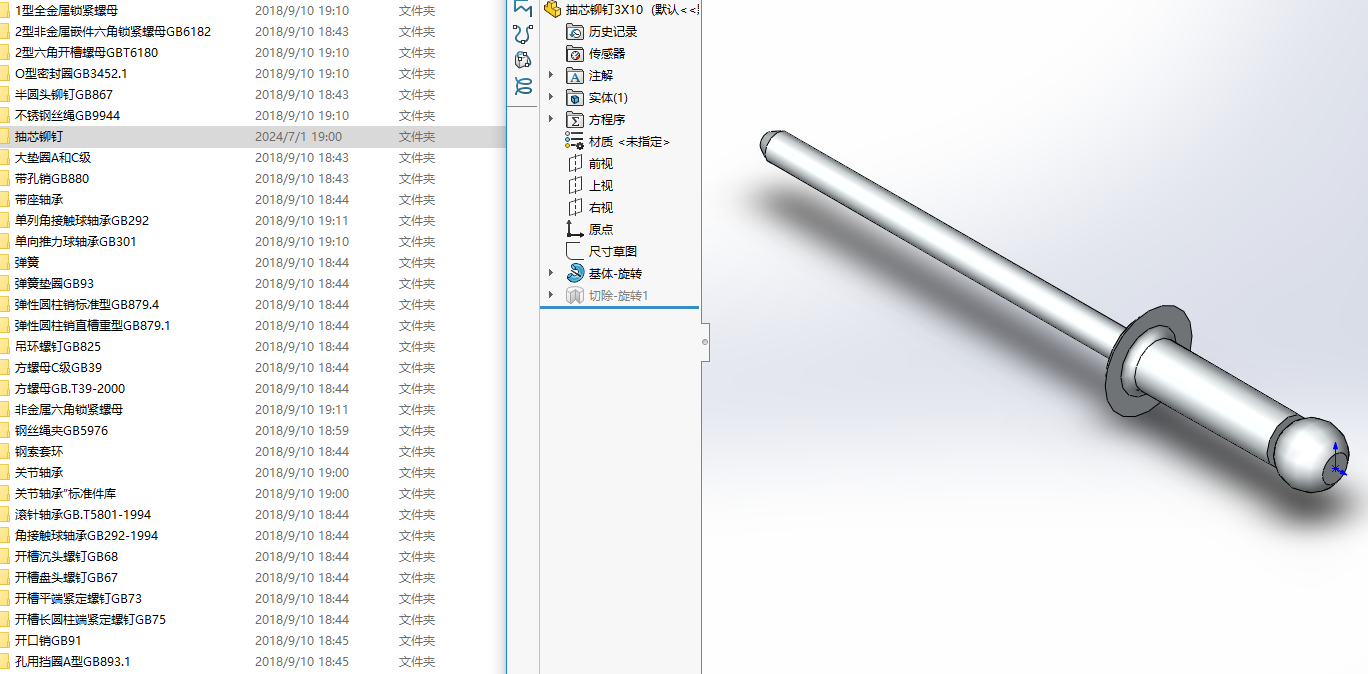
Task: Click the folder icon of 关节轴承
Action: (4, 473)
